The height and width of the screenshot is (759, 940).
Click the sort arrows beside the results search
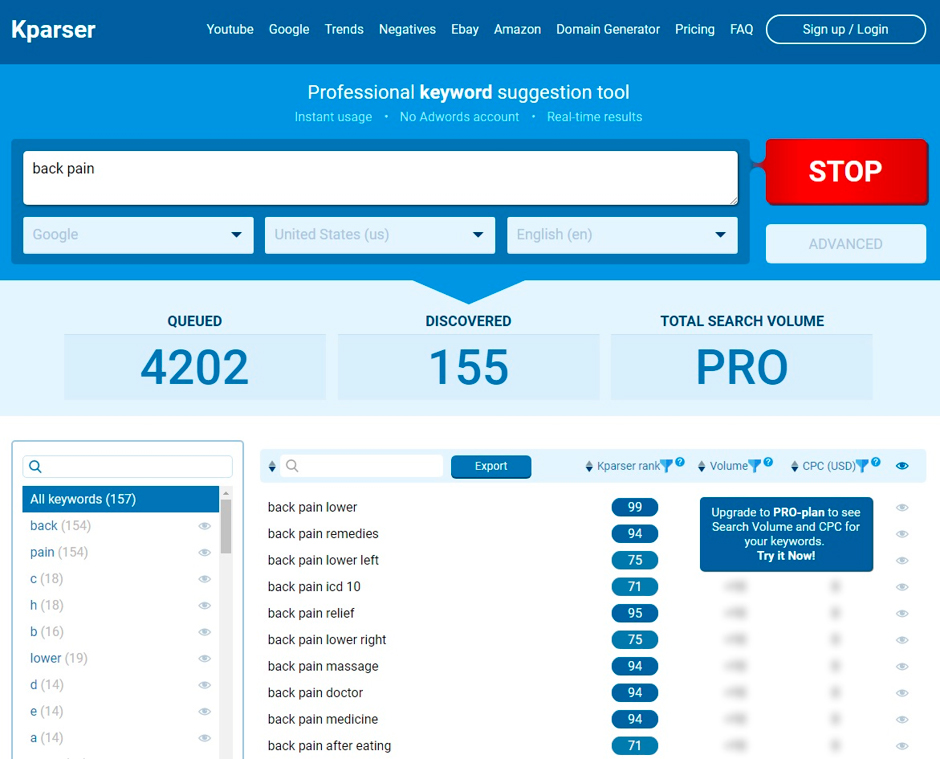(x=272, y=466)
